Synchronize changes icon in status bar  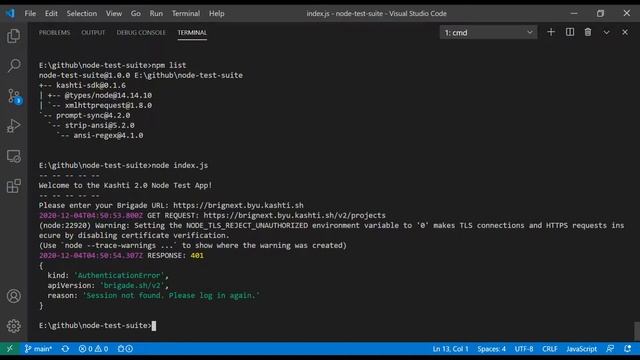[65, 349]
